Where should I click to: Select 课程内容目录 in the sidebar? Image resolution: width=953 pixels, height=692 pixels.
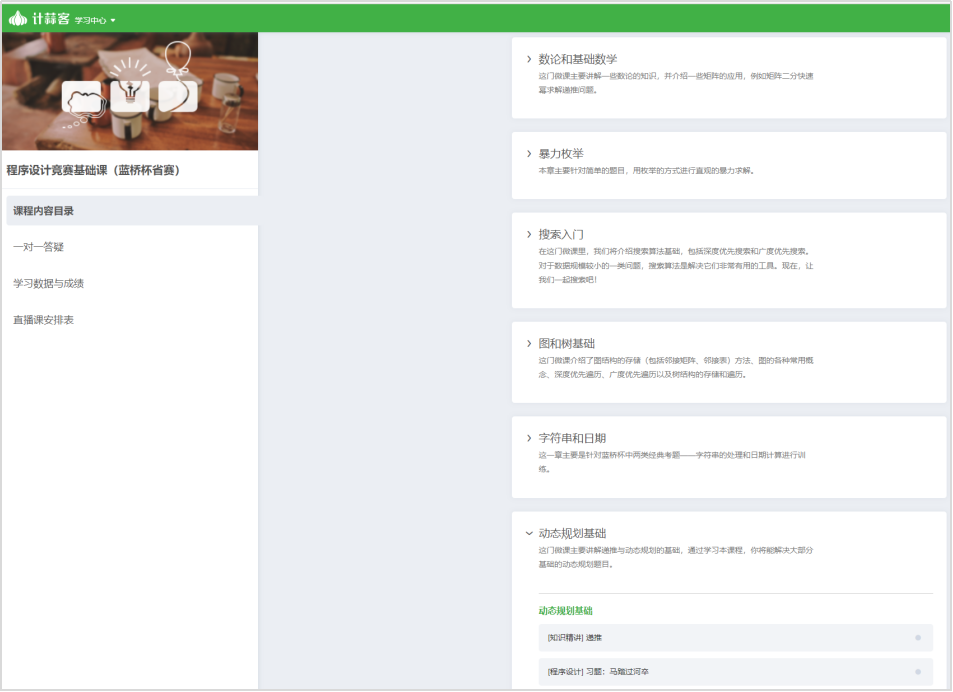tap(44, 211)
